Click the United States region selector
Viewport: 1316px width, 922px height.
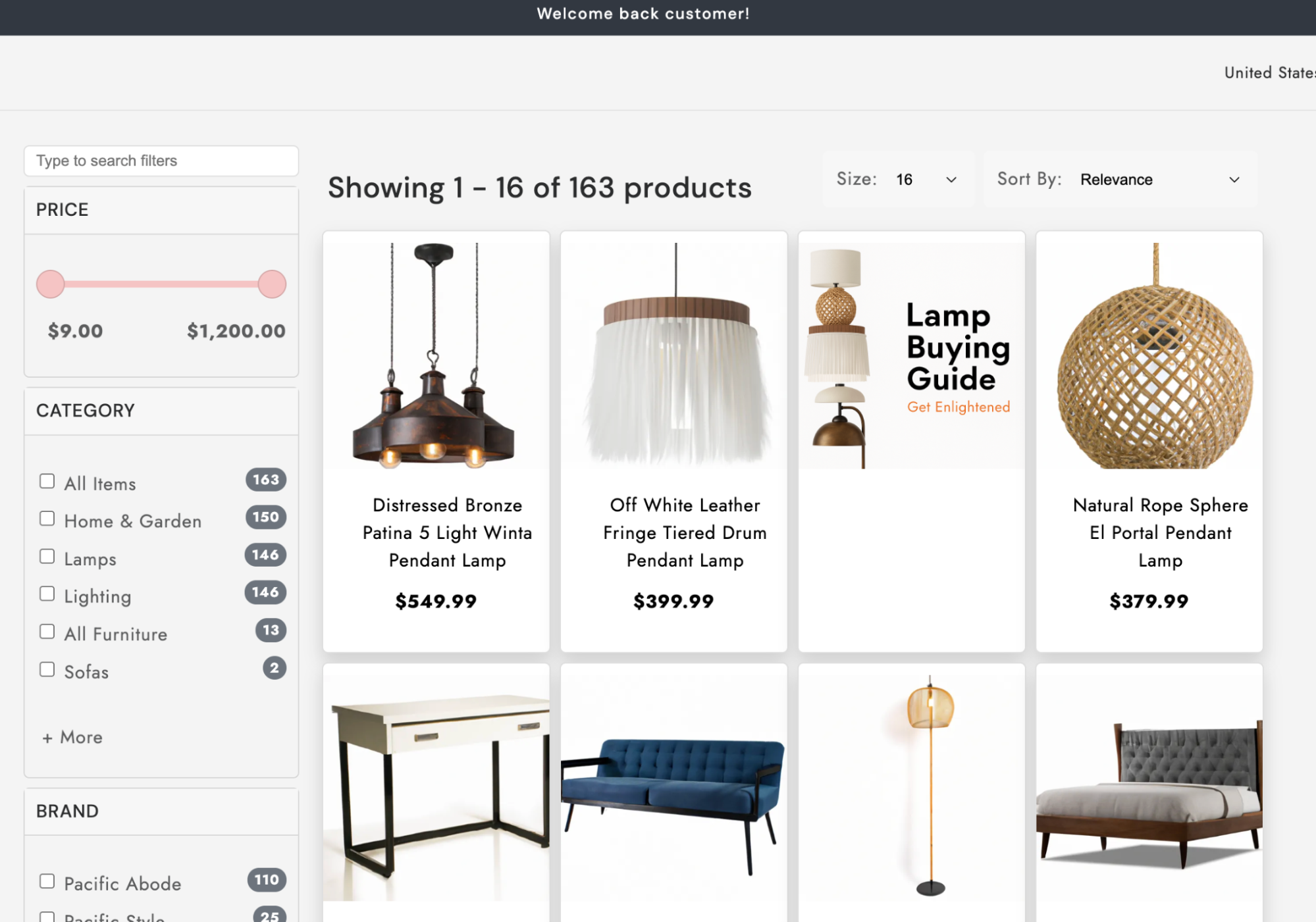[x=1269, y=73]
